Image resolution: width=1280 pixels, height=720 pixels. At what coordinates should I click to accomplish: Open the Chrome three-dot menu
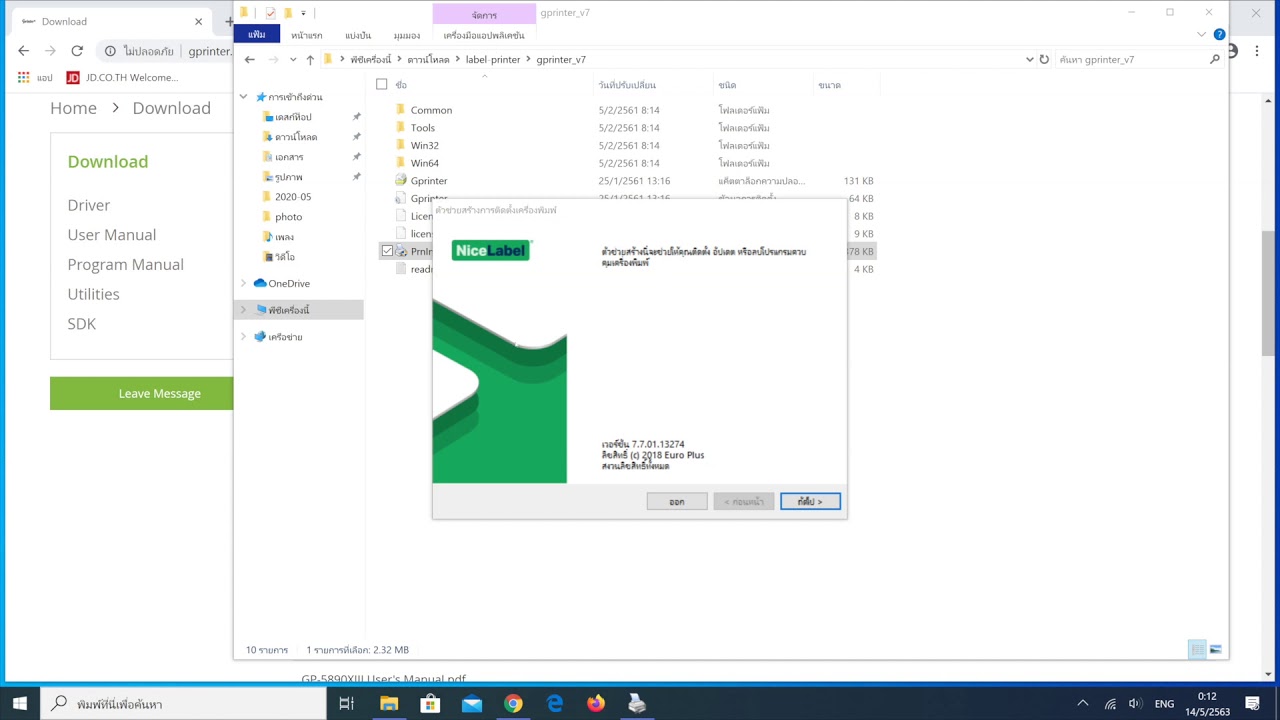(x=1257, y=51)
